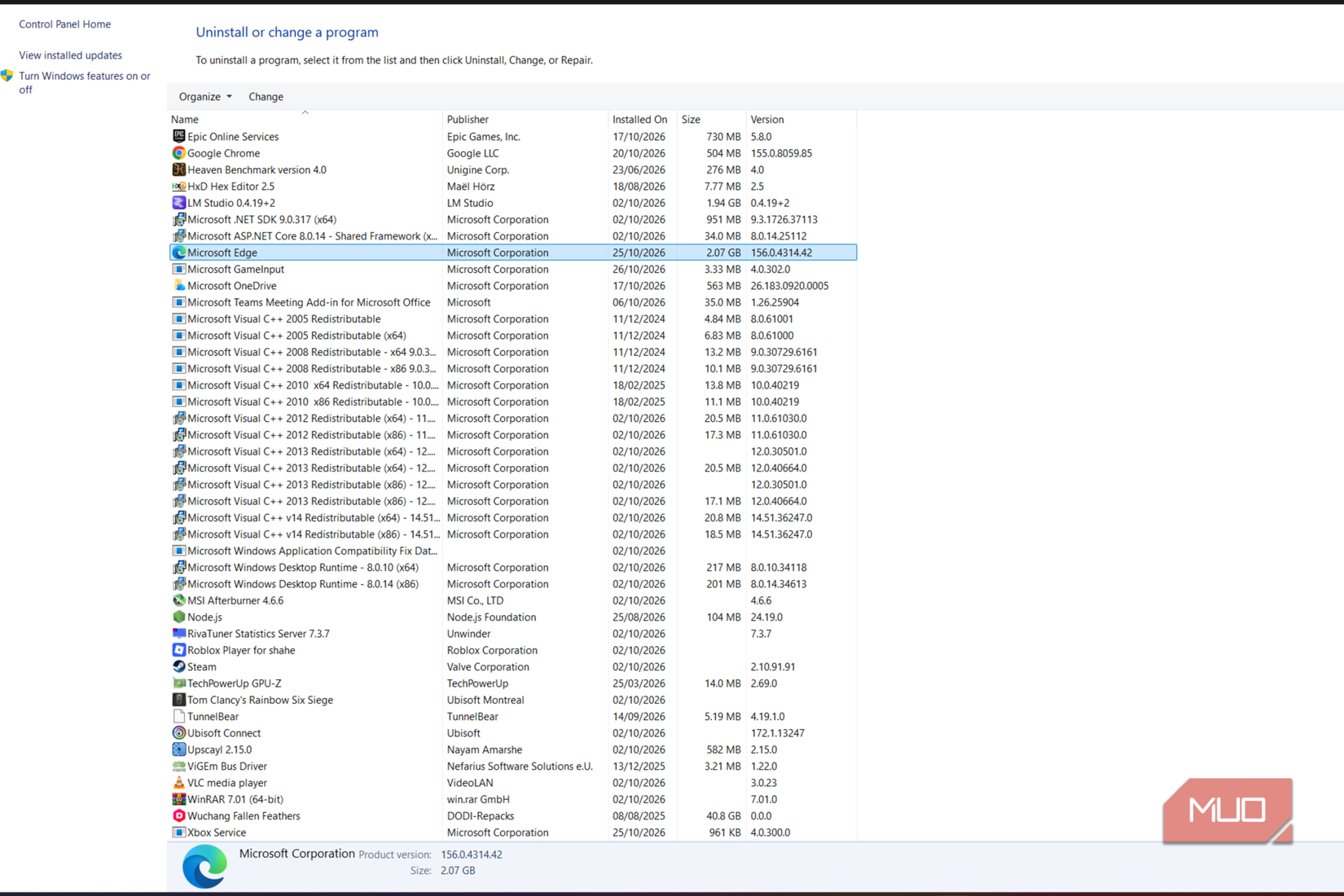
Task: Click the WinRAR icon
Action: pyautogui.click(x=178, y=799)
